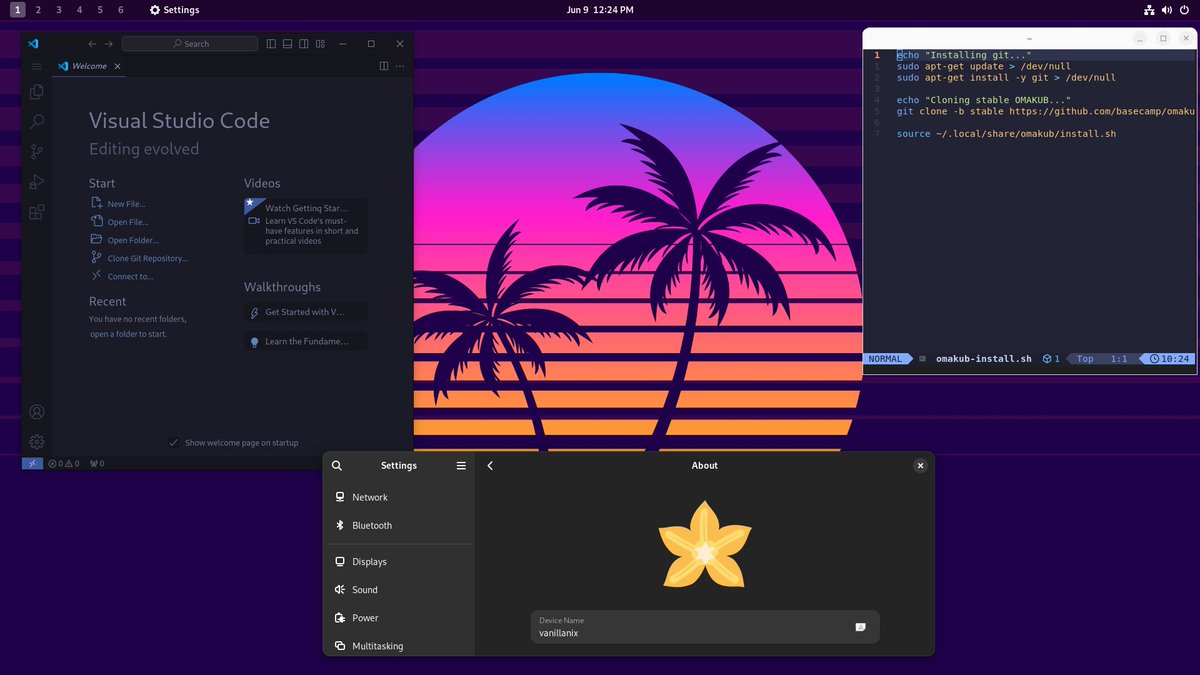Open the Get Started with VS Code walkthrough

pyautogui.click(x=305, y=312)
